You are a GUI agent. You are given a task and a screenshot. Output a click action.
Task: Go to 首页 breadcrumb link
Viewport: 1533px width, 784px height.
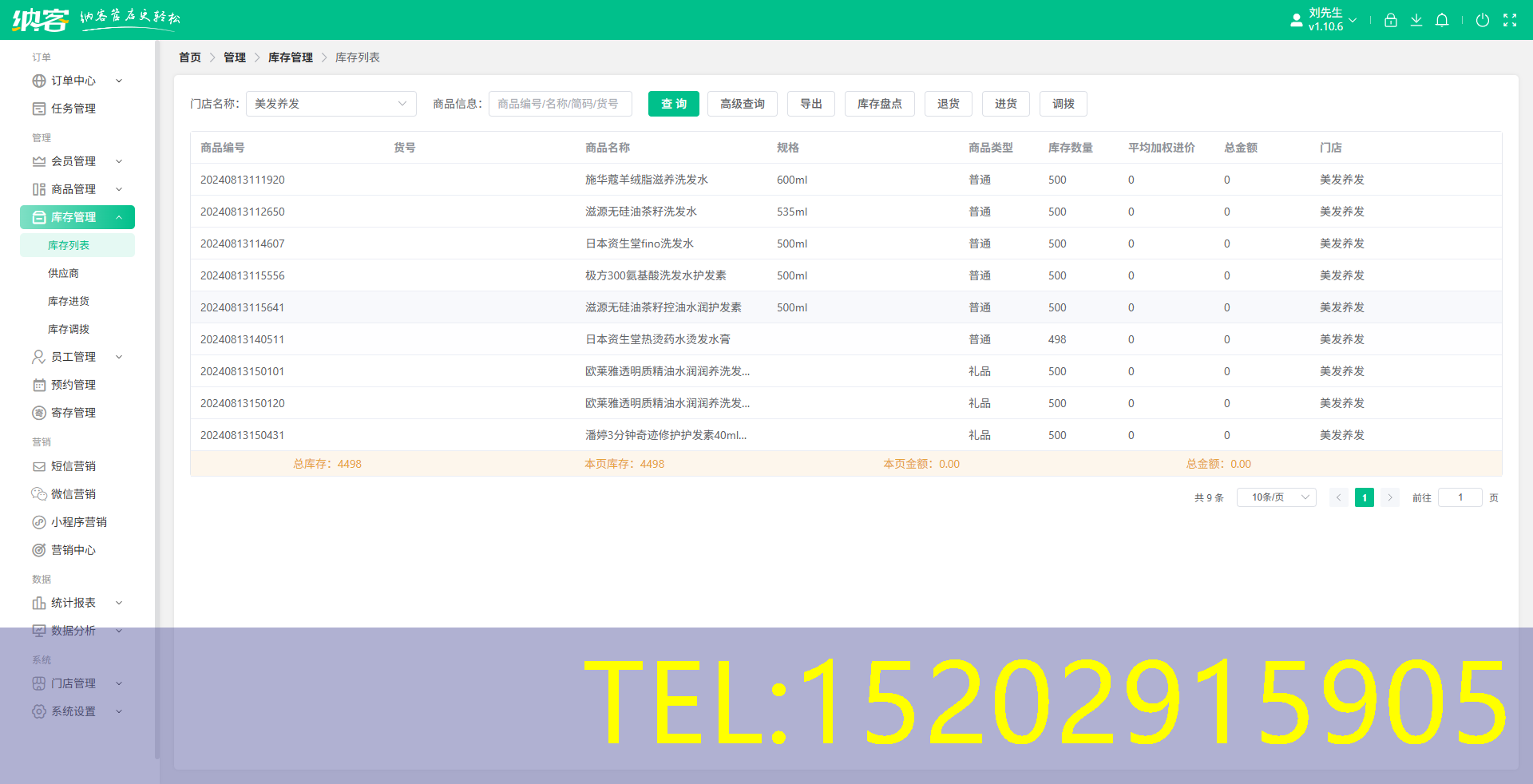click(x=190, y=57)
